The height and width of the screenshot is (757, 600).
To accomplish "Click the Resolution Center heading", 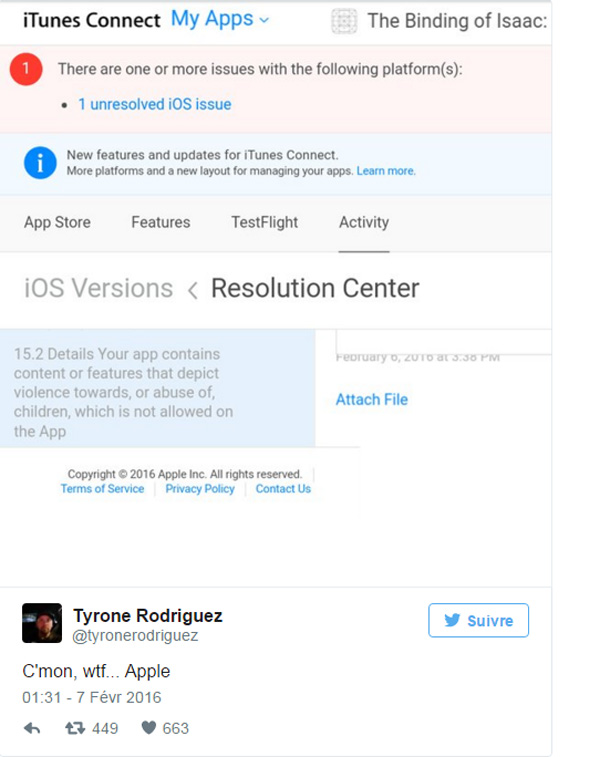I will point(315,288).
